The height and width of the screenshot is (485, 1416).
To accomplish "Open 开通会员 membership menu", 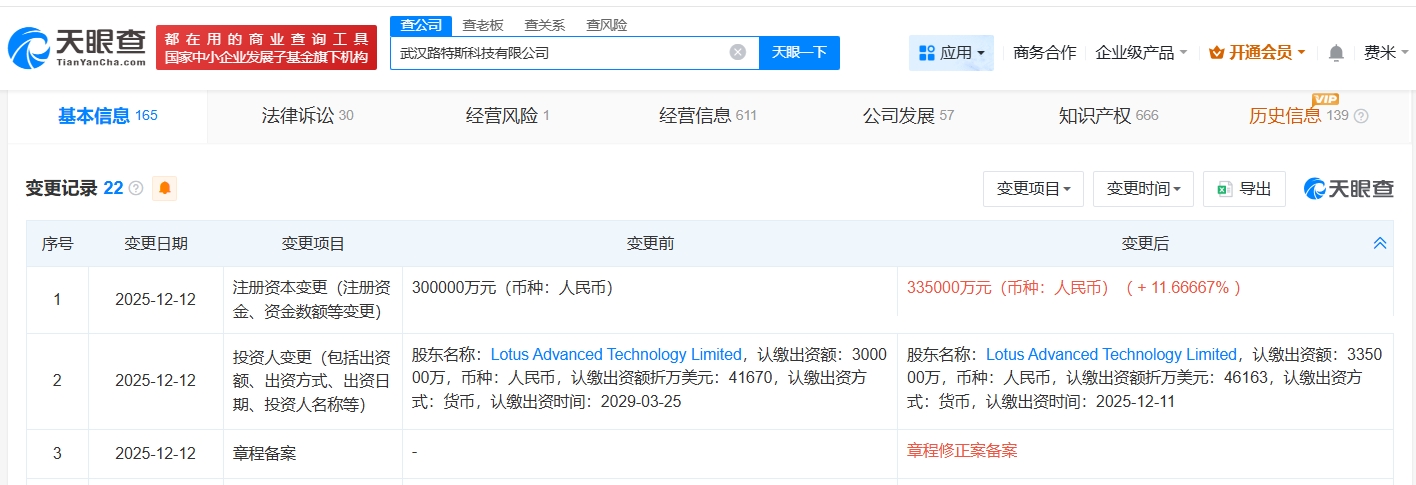I will pyautogui.click(x=1256, y=53).
